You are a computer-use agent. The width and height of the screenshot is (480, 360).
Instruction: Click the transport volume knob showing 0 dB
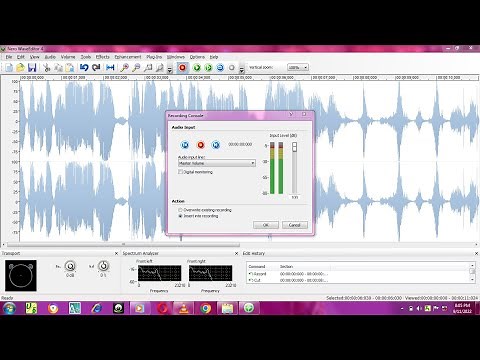[x=70, y=266]
